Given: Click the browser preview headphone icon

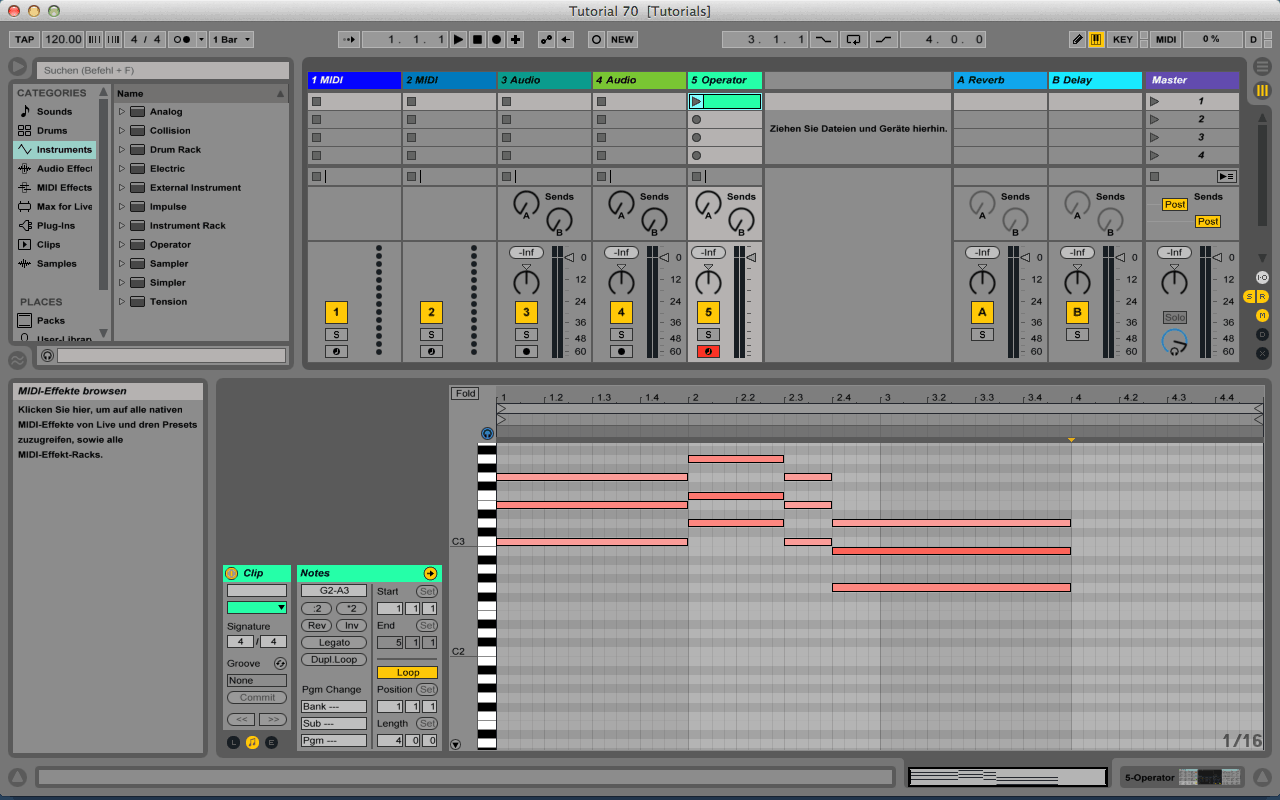Looking at the screenshot, I should [47, 356].
